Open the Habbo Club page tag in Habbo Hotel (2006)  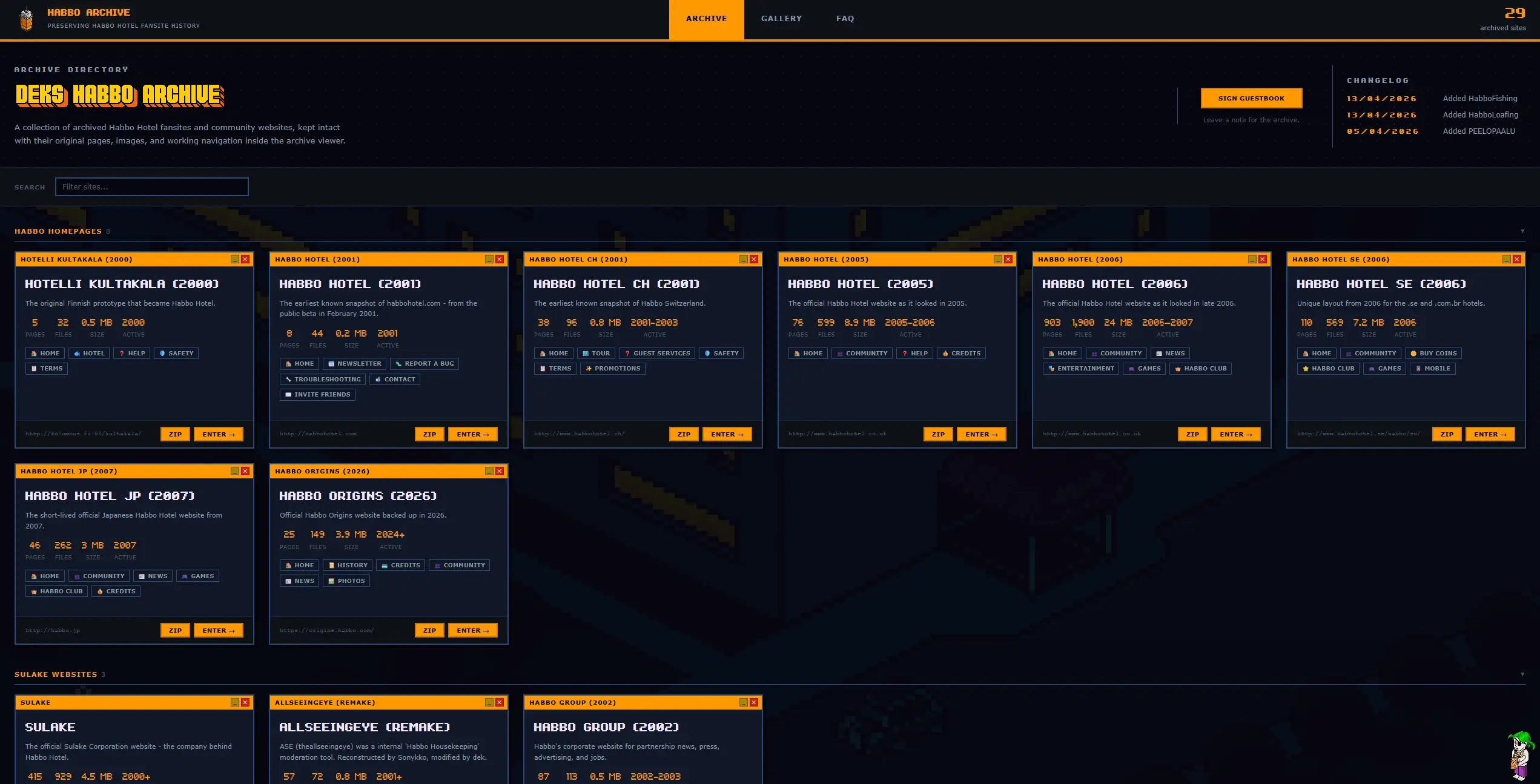[x=1200, y=368]
